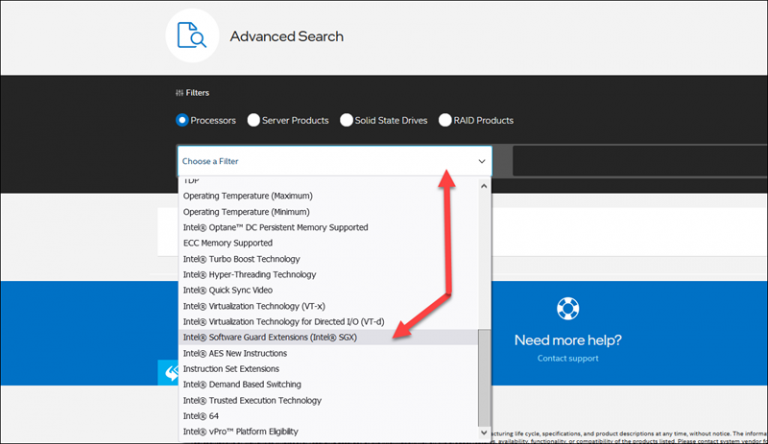Click the scroll down arrow in filter list

485,432
